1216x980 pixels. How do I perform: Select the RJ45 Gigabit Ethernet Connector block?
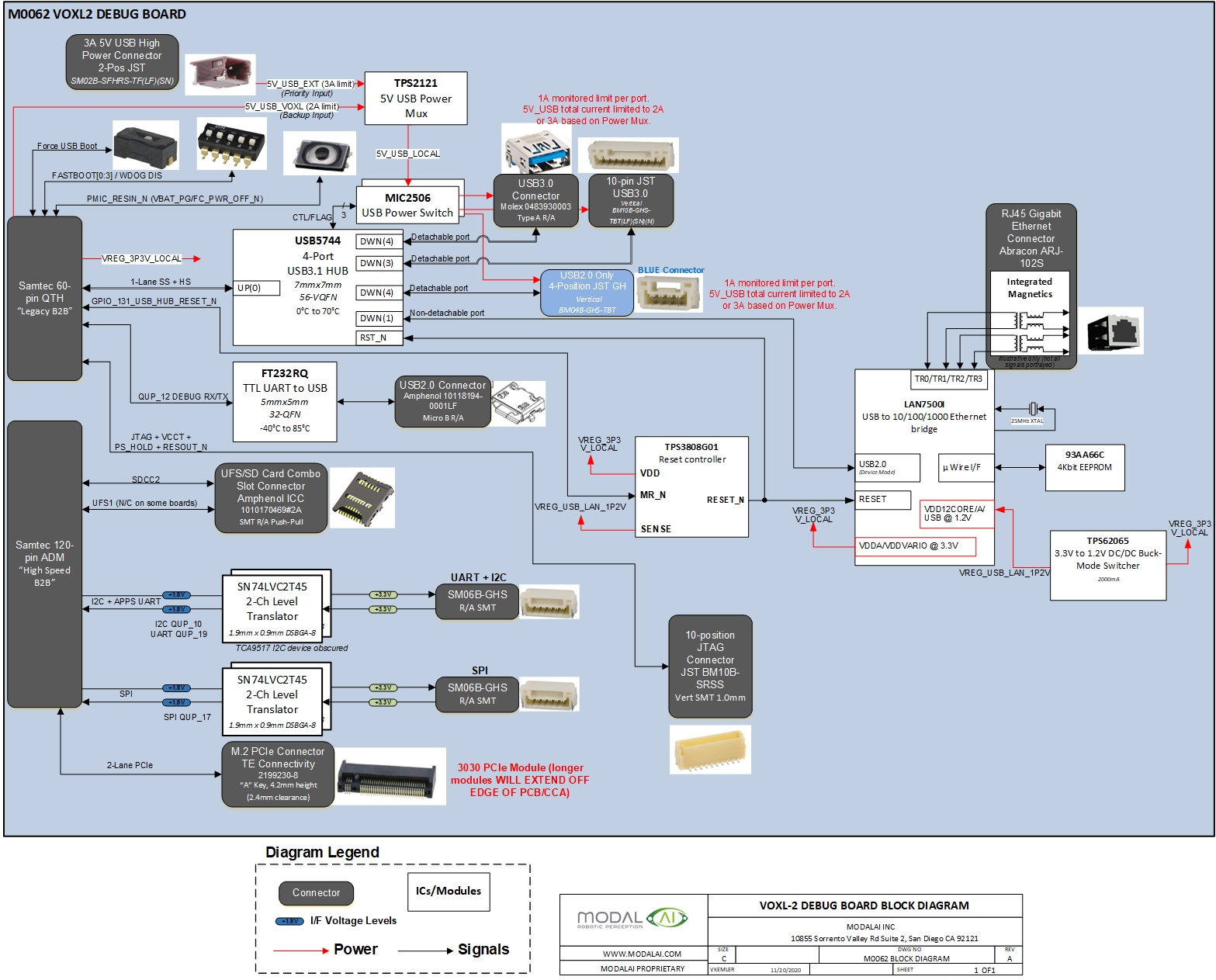pos(1031,286)
